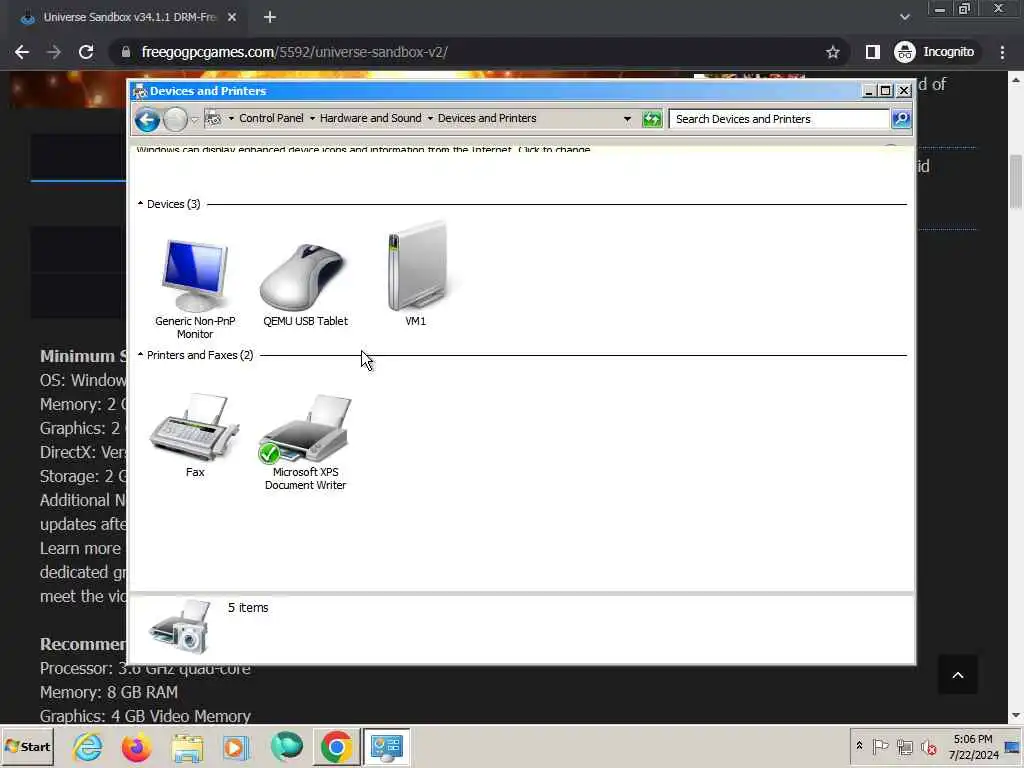Click the Control Panel taskbar button
The width and height of the screenshot is (1024, 768).
coord(387,746)
